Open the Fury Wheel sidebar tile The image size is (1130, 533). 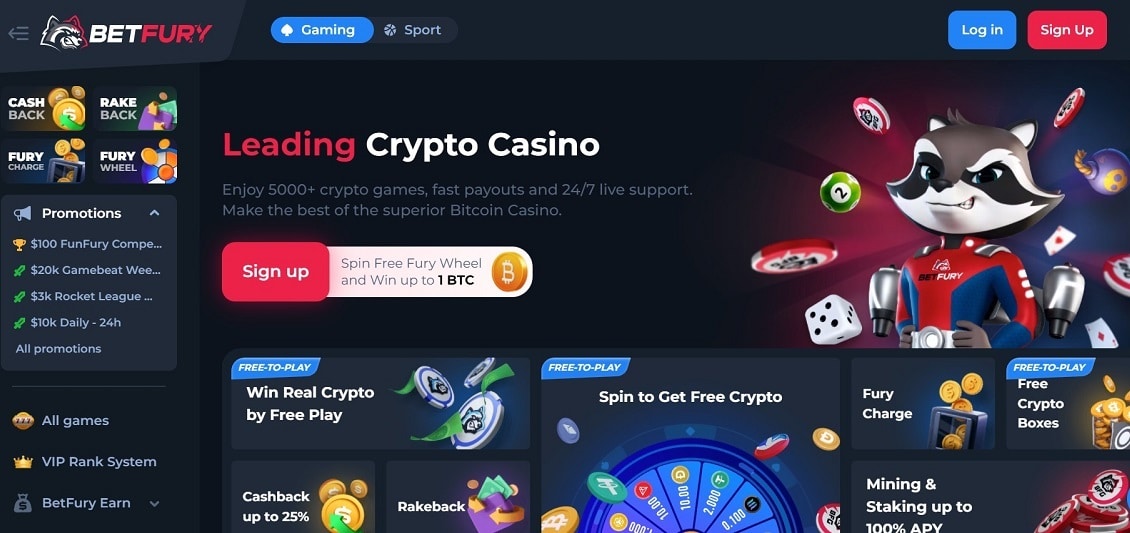click(x=135, y=161)
